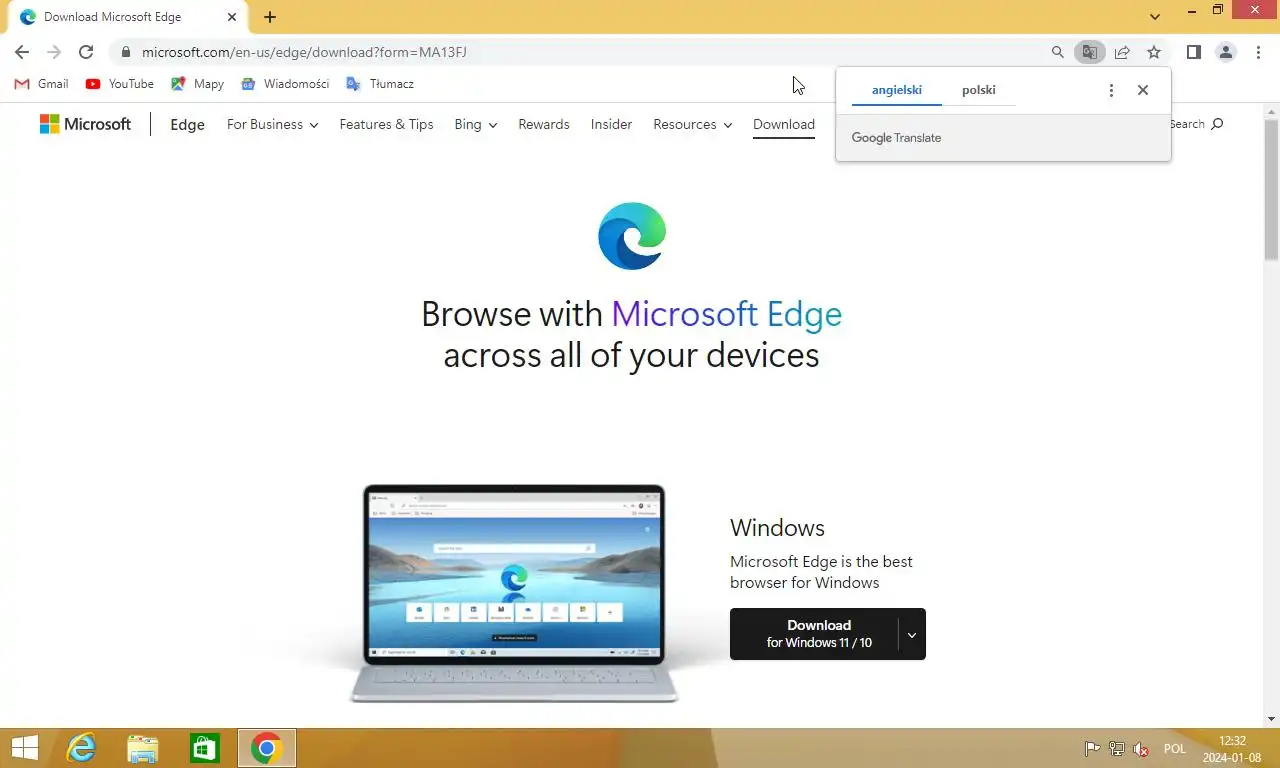The width and height of the screenshot is (1280, 768).
Task: Go back with the browser back arrow
Action: pyautogui.click(x=22, y=52)
